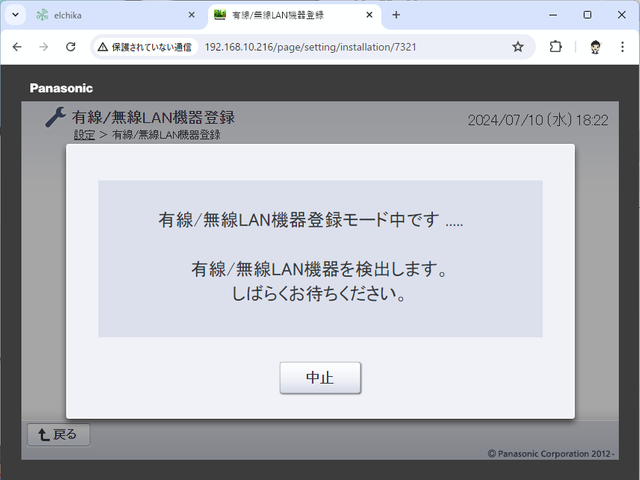Click the 戻る back button
The width and height of the screenshot is (640, 480).
(x=59, y=435)
